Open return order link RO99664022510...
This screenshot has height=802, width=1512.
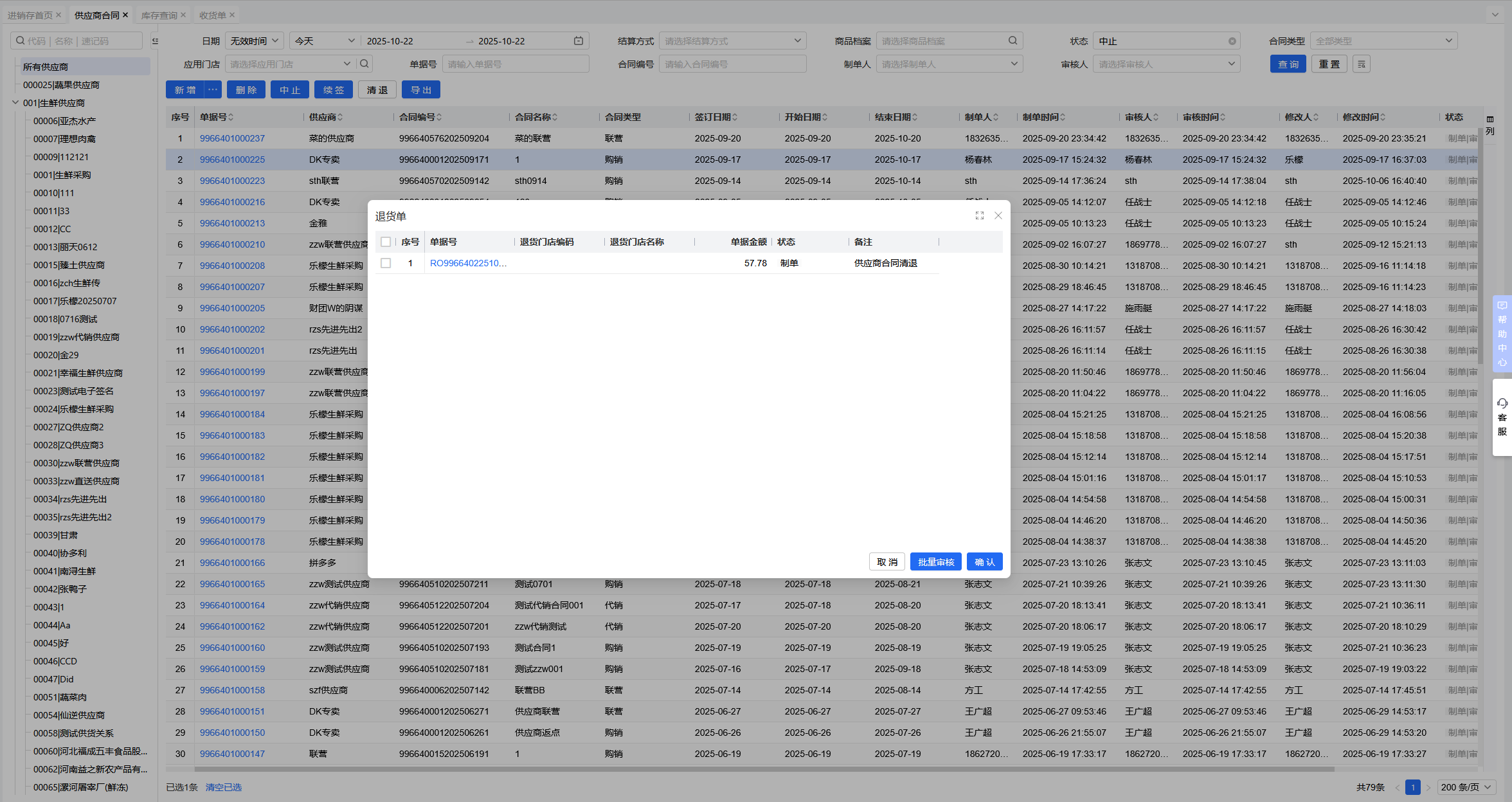tap(468, 263)
